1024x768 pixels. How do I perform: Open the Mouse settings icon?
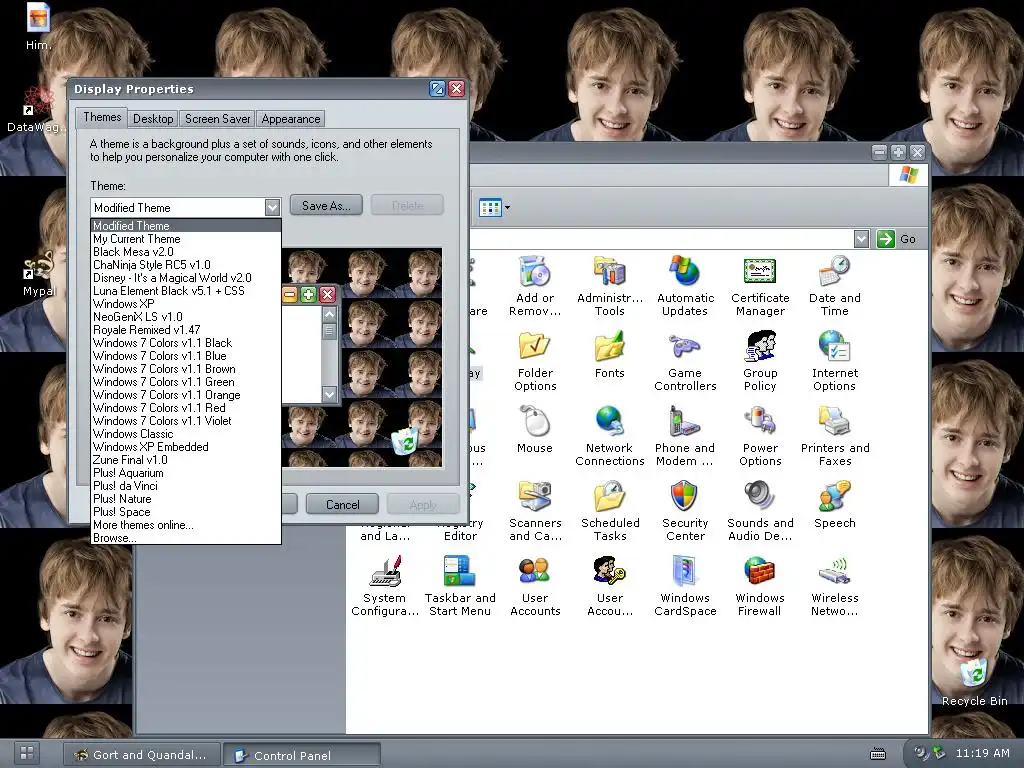click(x=535, y=422)
